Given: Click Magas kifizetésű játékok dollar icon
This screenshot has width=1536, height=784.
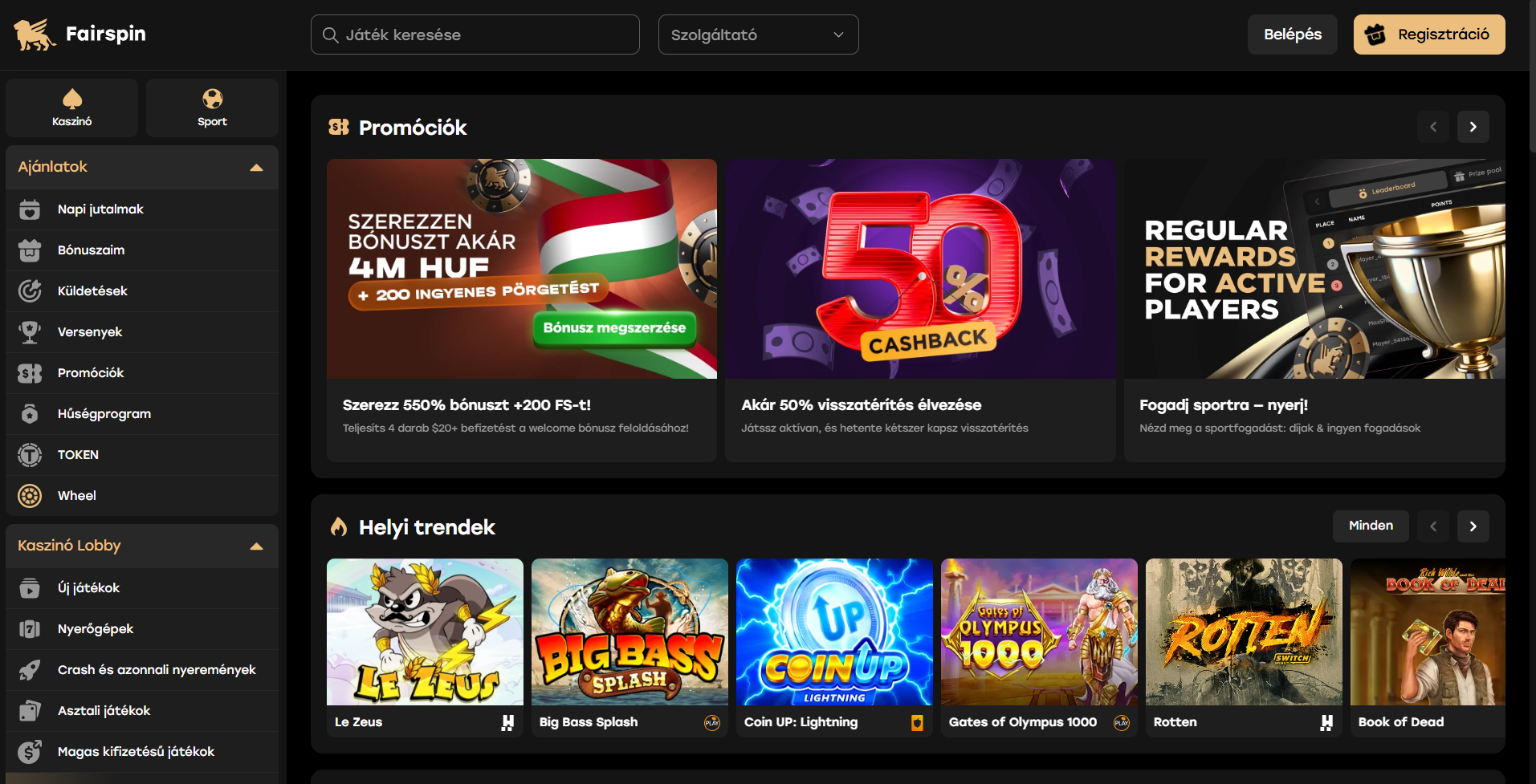Looking at the screenshot, I should (x=30, y=752).
